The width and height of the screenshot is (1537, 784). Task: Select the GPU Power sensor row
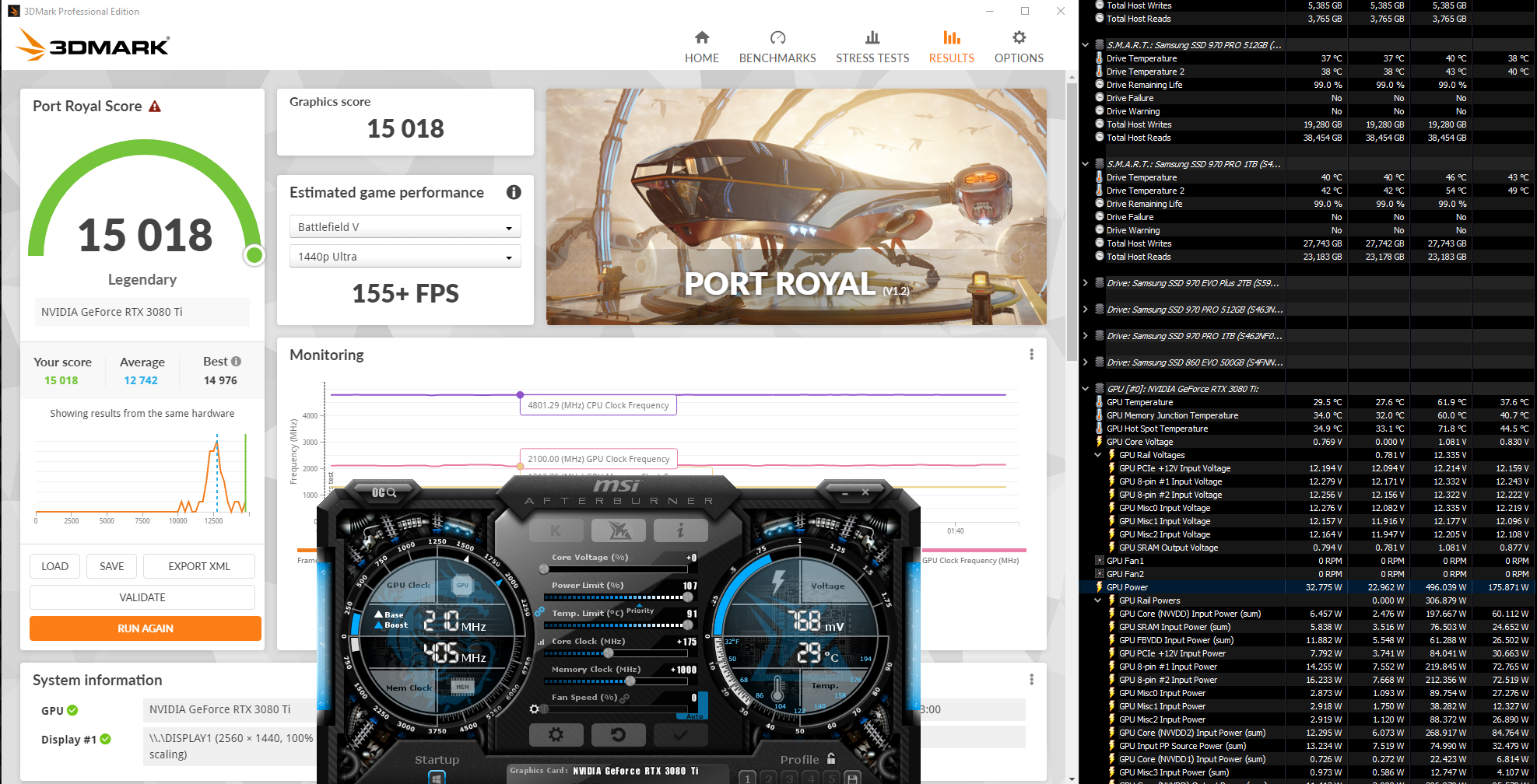point(1307,587)
